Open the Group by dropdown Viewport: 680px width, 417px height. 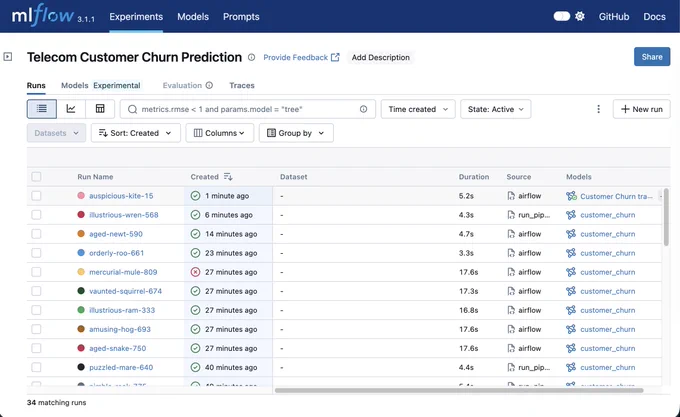pos(296,133)
